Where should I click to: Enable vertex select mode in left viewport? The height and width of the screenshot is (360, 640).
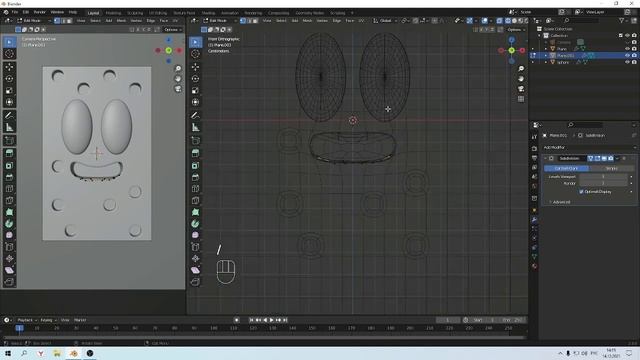coord(57,20)
